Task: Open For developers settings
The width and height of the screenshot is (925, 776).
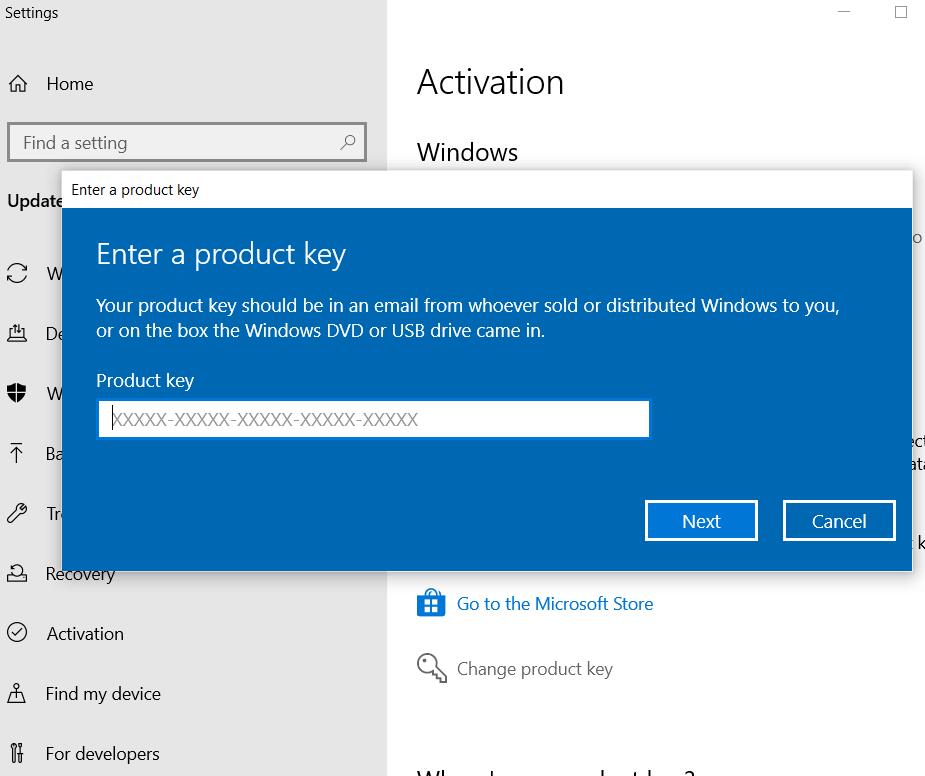Action: pos(103,754)
